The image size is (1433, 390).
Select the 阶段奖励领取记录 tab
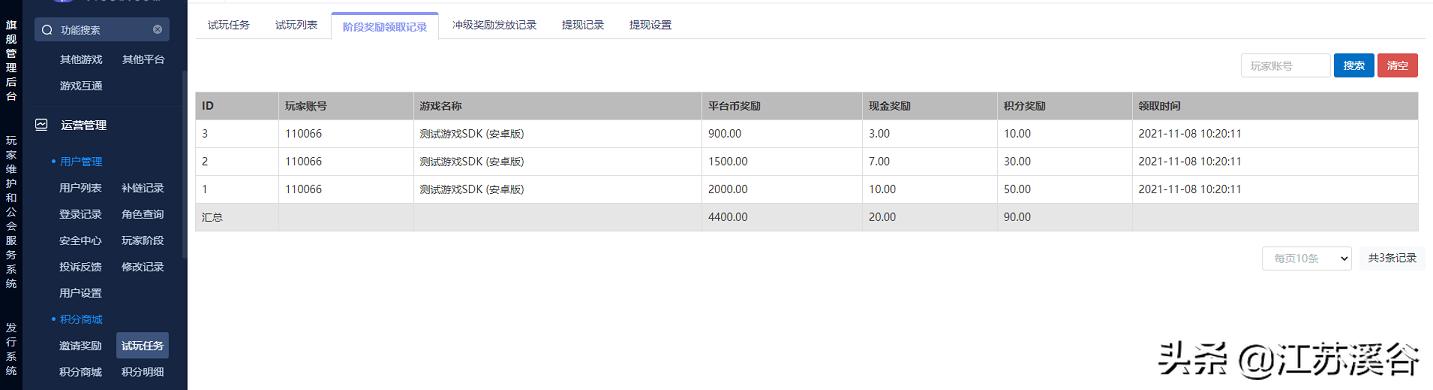click(x=385, y=26)
